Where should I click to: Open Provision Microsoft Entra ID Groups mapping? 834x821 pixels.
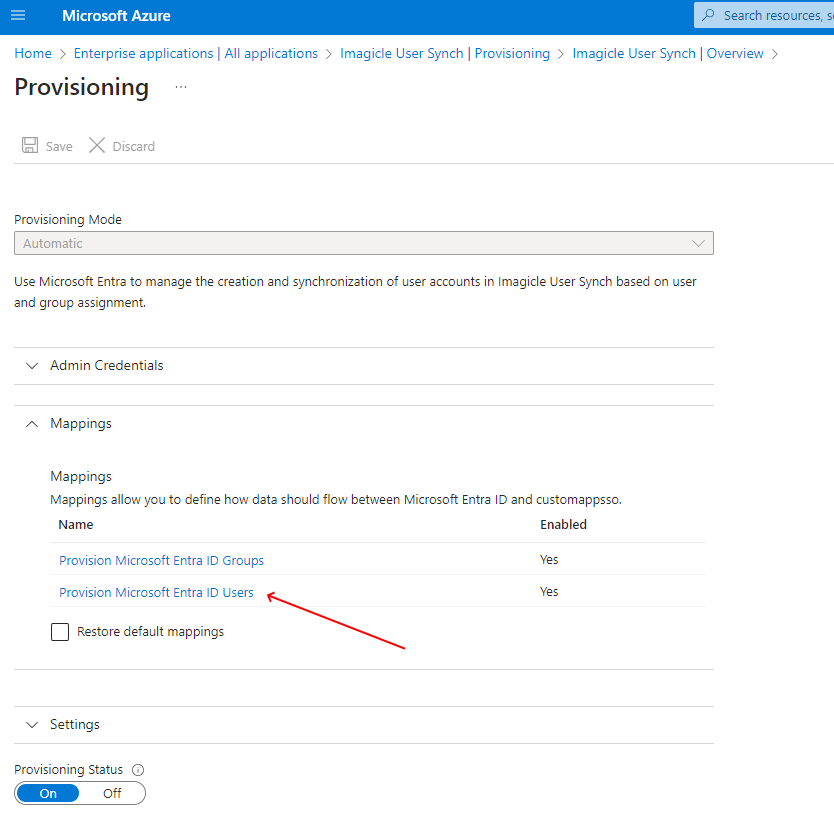pos(161,561)
